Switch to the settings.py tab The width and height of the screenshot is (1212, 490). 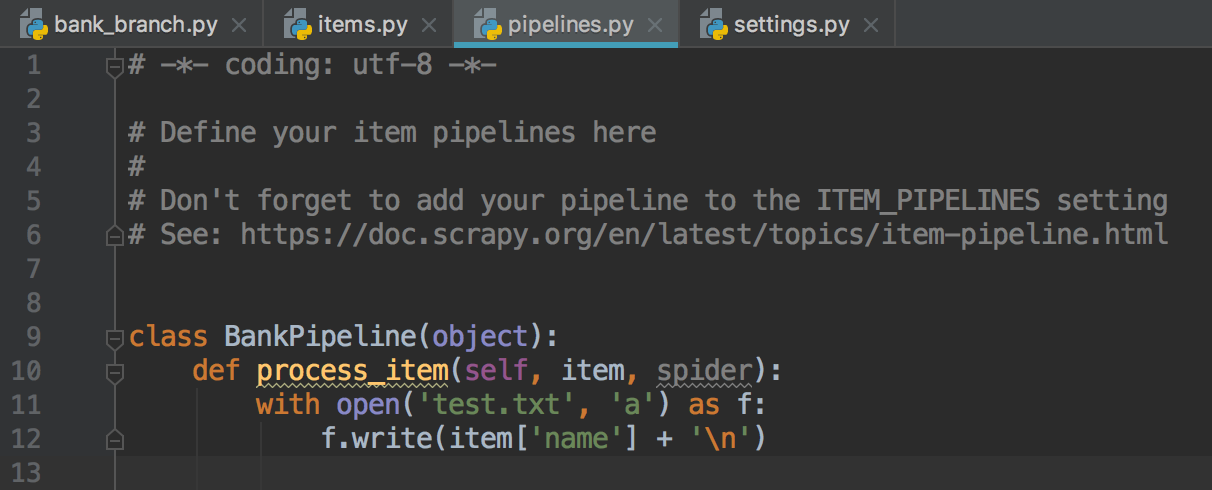click(x=787, y=24)
